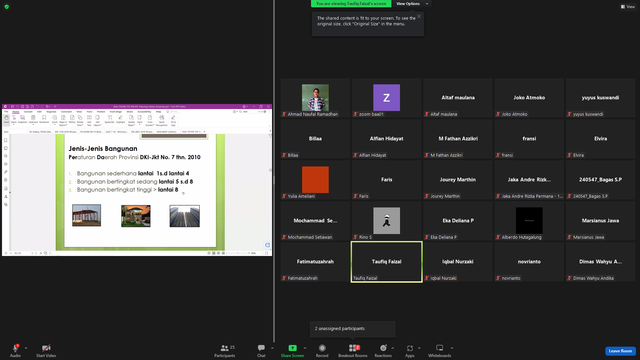This screenshot has width=640, height=360.
Task: Open the Insert tool in Foxit ribbon
Action: click(x=139, y=120)
